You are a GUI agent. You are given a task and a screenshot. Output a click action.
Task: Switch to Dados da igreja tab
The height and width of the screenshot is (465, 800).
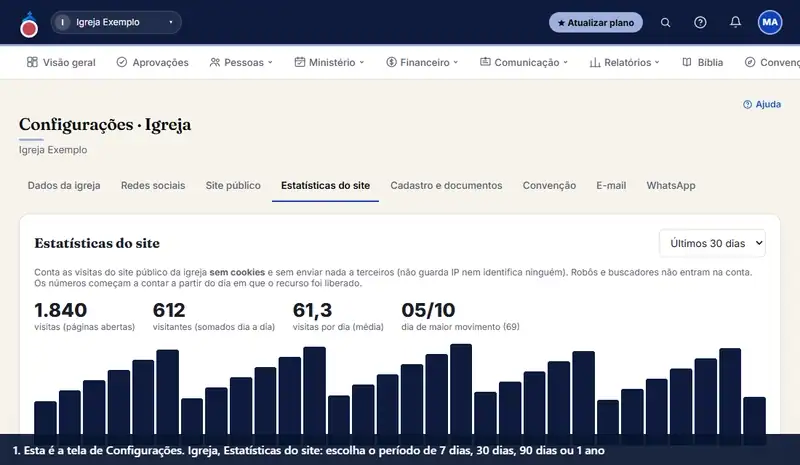point(64,185)
